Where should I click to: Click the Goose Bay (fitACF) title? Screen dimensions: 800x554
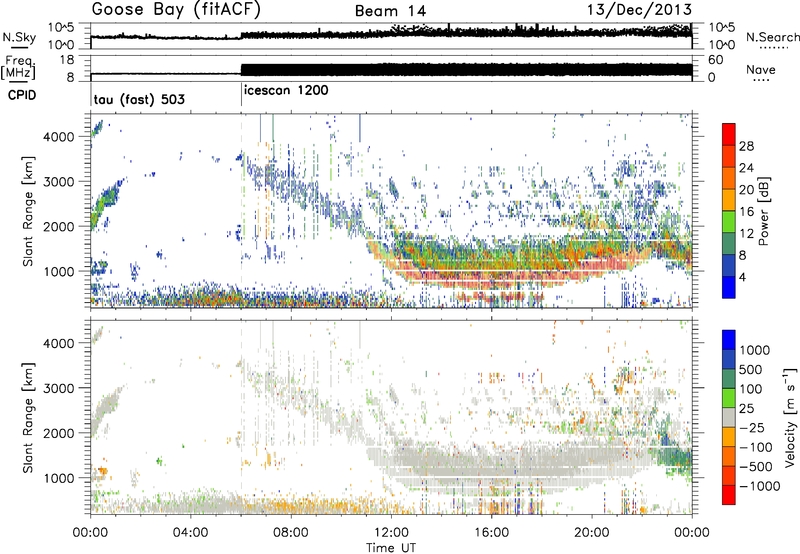click(x=176, y=10)
